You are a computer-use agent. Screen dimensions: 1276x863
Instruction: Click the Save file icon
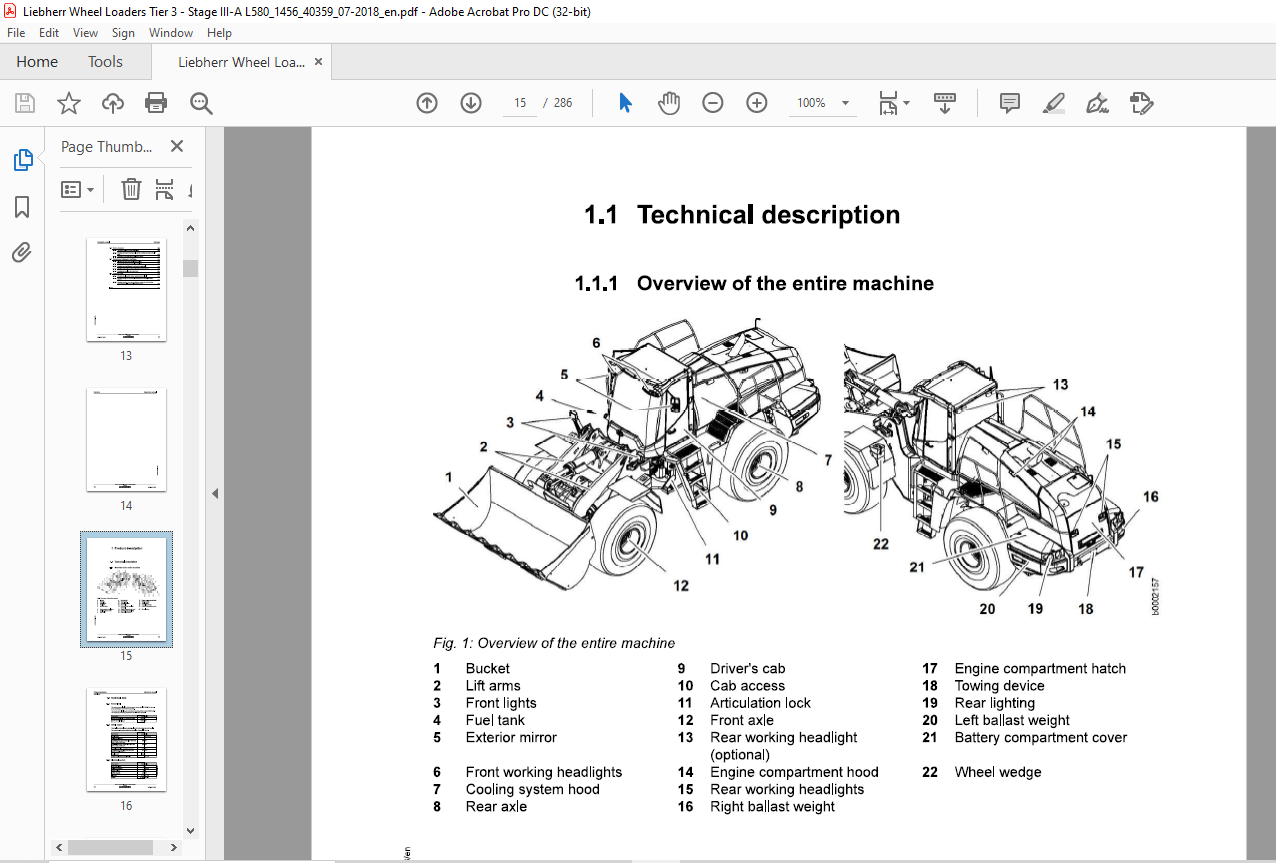[x=25, y=103]
